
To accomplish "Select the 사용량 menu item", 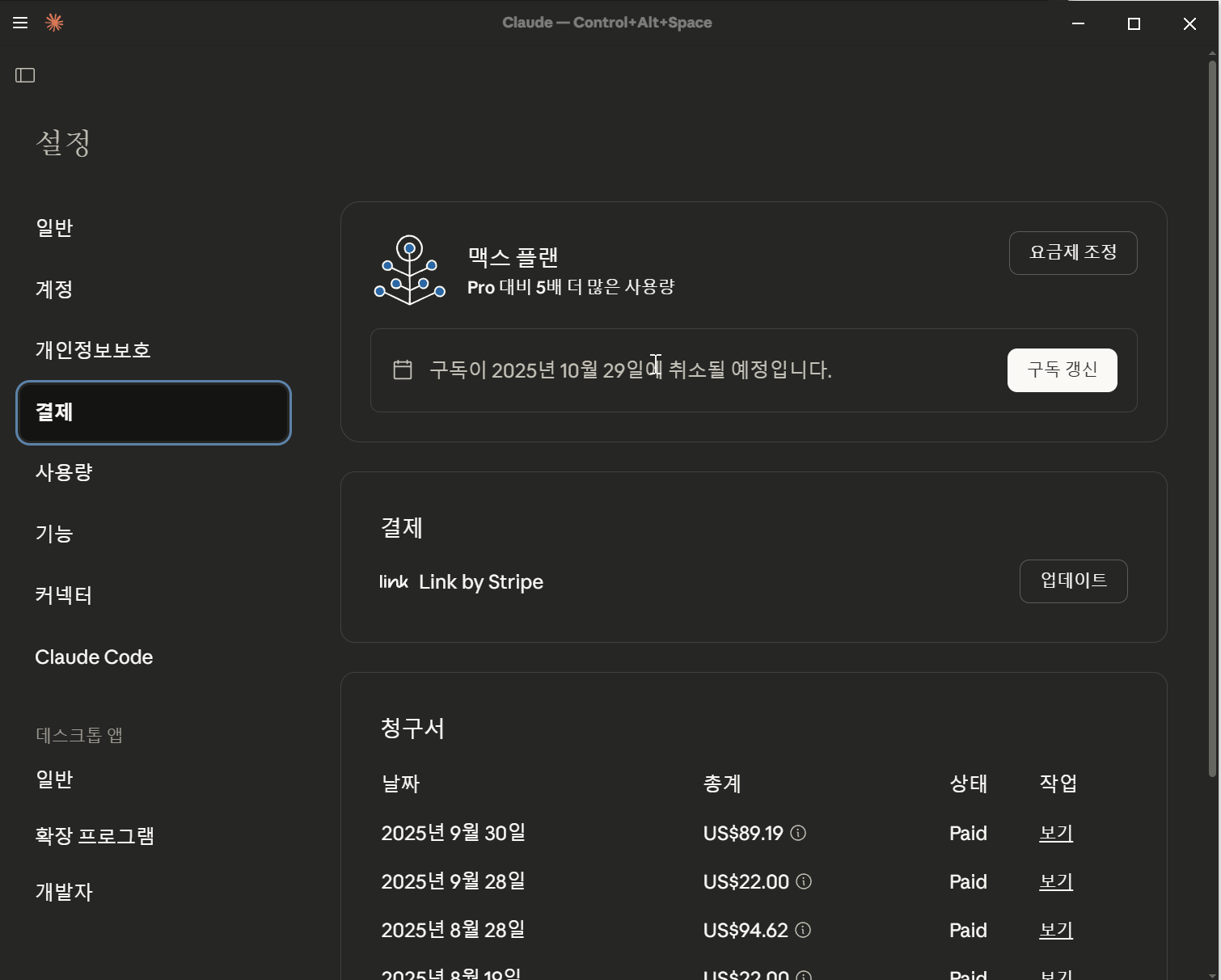I will click(64, 472).
